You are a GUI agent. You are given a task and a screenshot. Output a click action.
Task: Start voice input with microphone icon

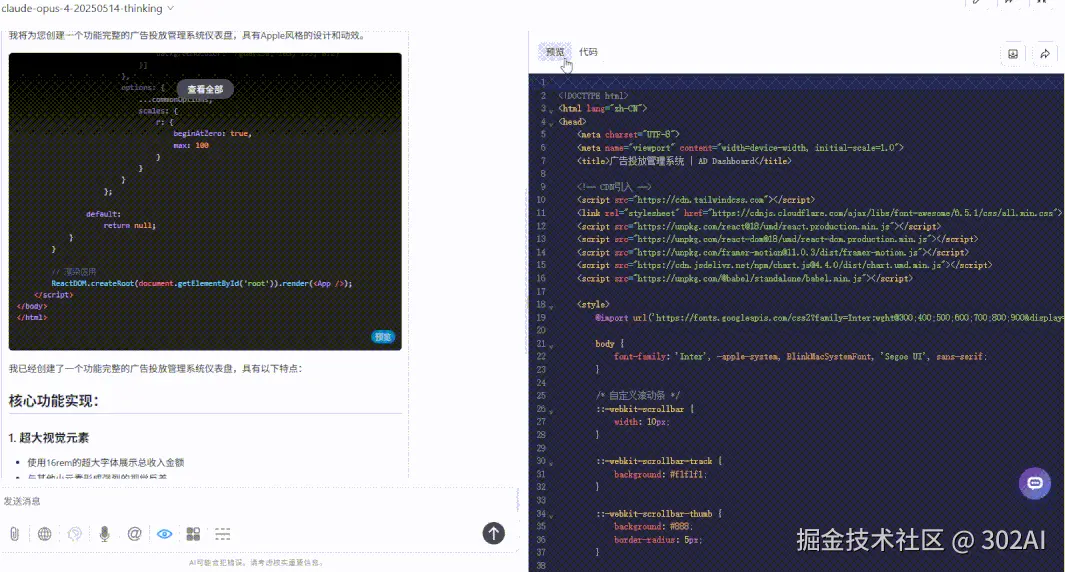(x=105, y=534)
